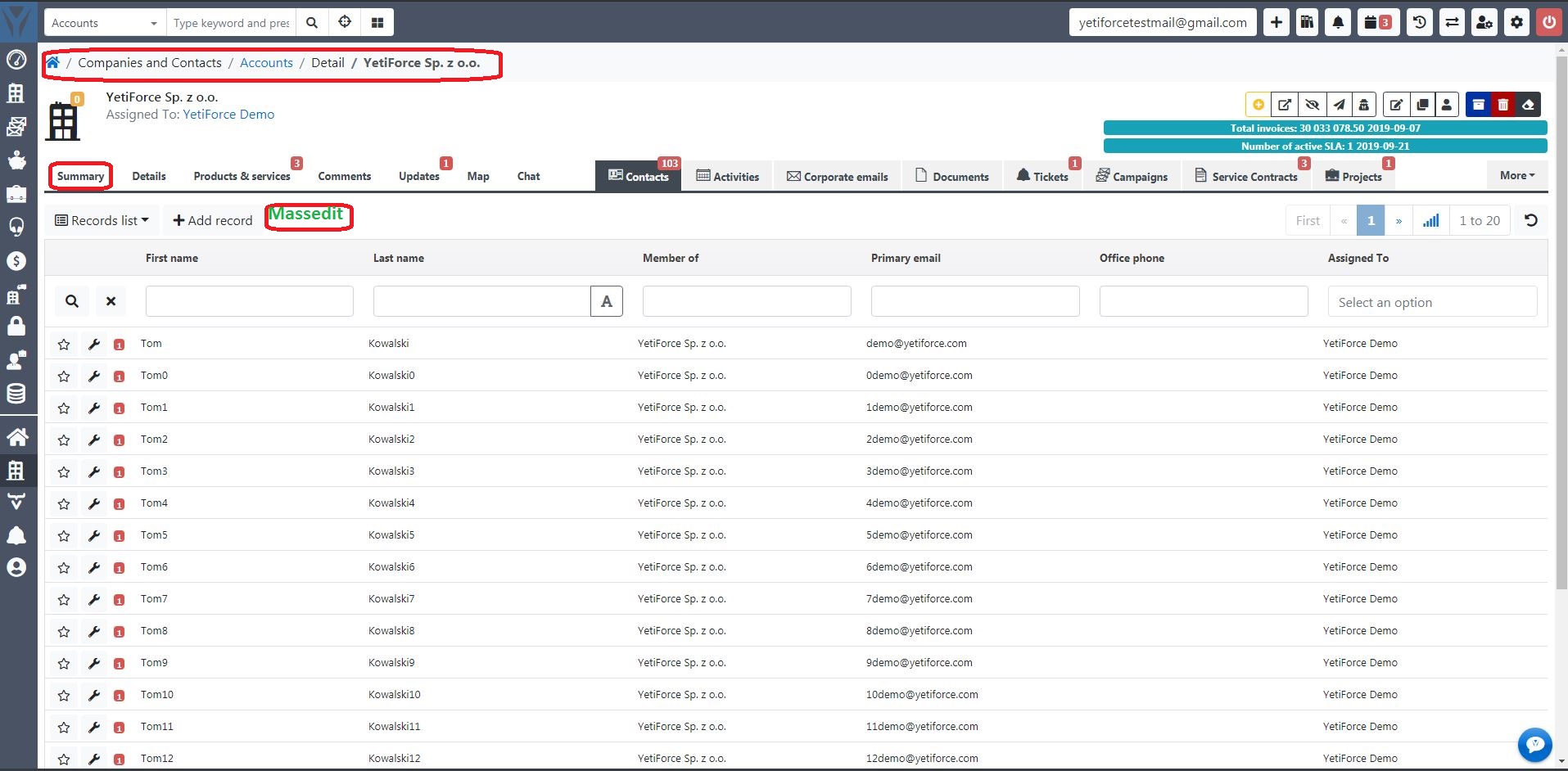Delete the record with the red trash icon
Image resolution: width=1568 pixels, height=771 pixels.
[1504, 105]
